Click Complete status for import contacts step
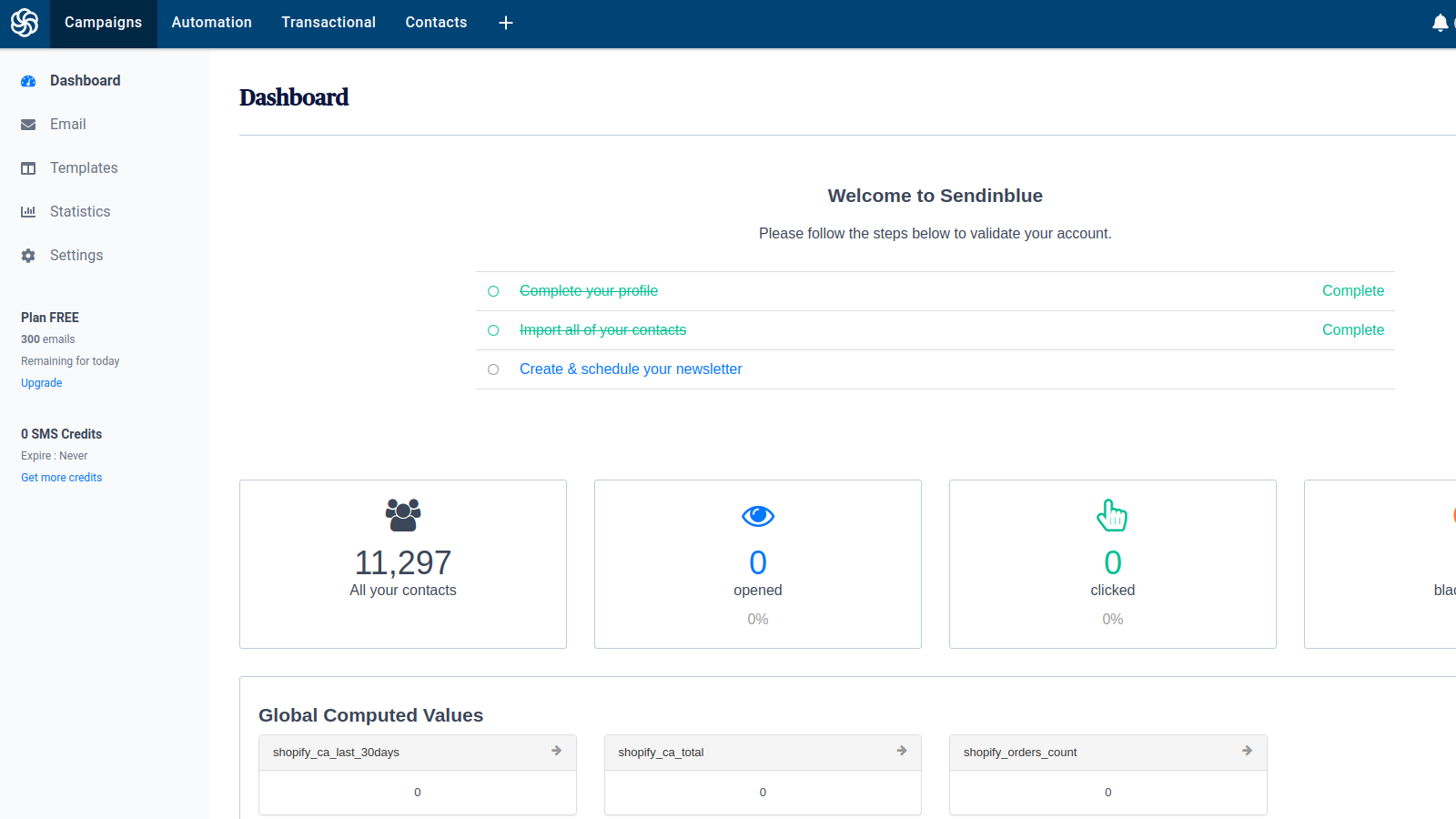The image size is (1456, 819). 1353,330
